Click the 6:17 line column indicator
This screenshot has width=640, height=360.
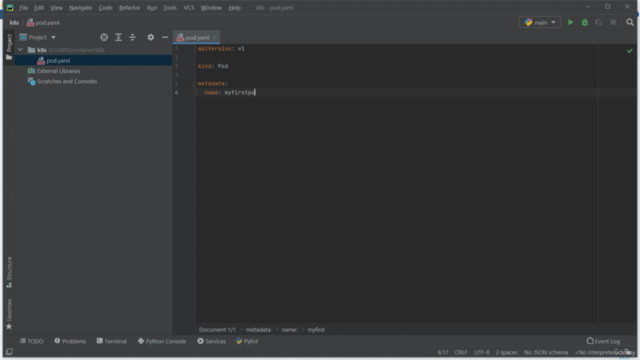point(443,352)
